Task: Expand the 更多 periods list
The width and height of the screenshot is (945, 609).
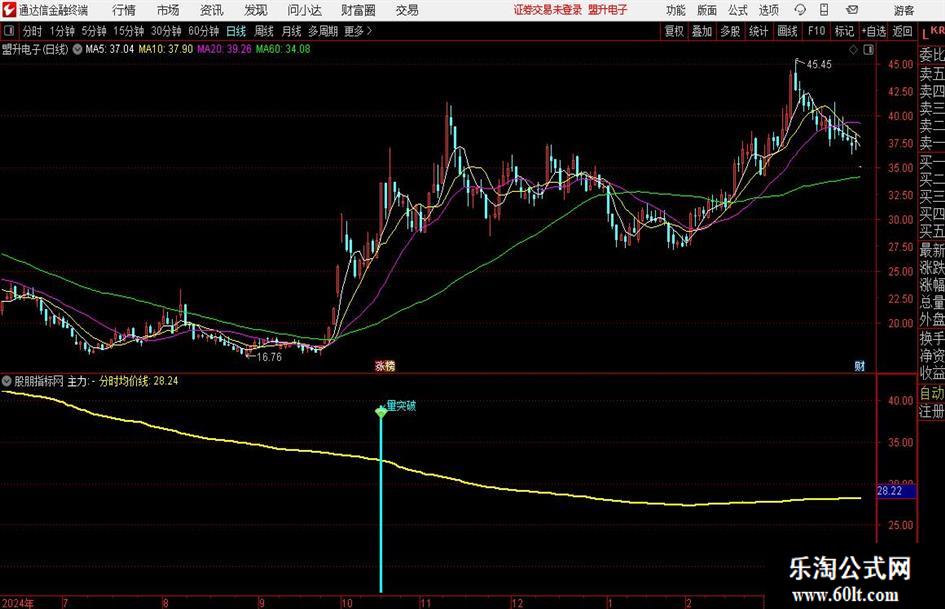Action: [358, 31]
